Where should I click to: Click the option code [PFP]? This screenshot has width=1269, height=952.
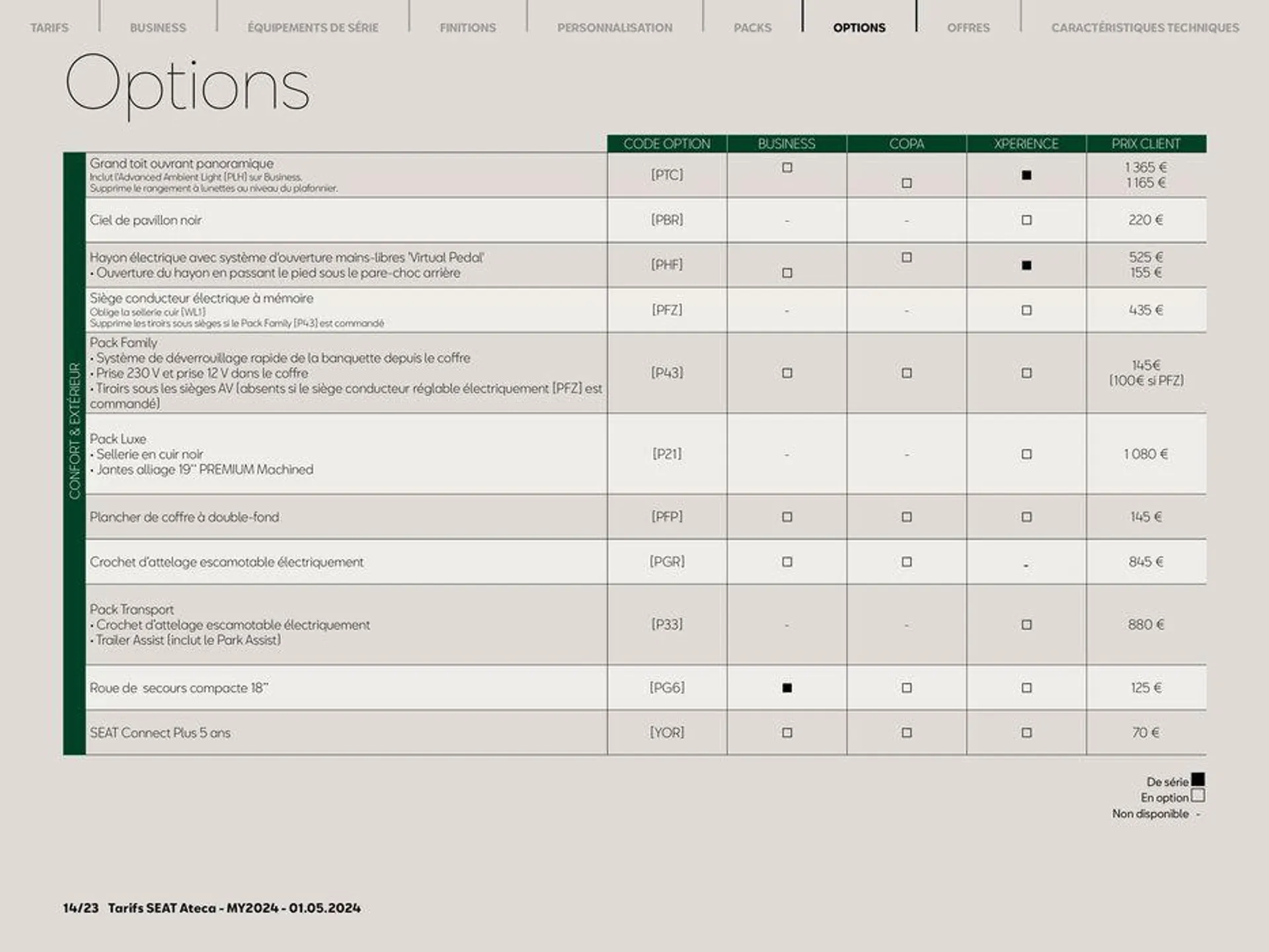668,517
